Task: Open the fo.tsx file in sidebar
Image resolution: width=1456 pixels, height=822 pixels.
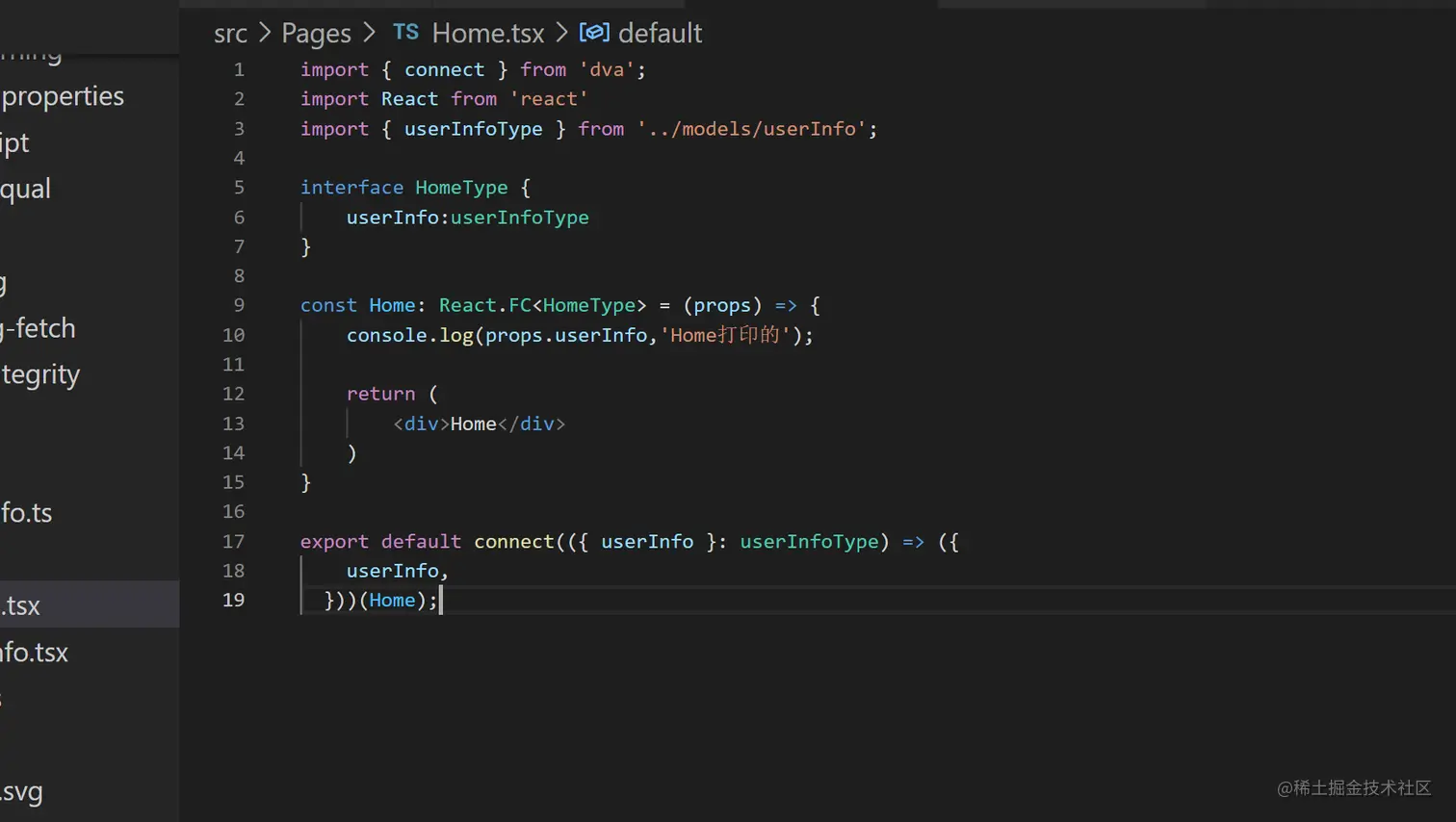Action: click(x=34, y=653)
